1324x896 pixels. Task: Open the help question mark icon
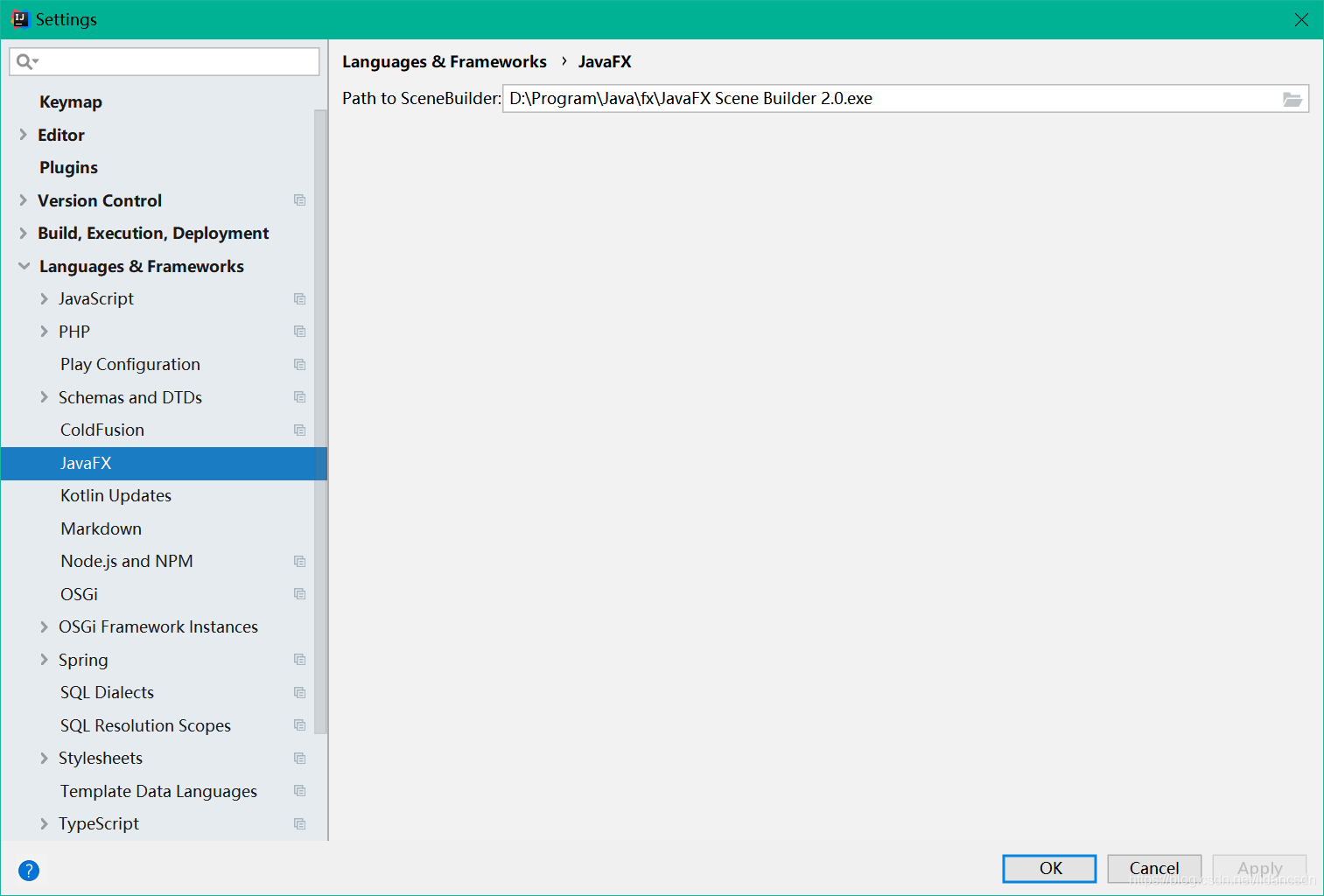coord(29,871)
